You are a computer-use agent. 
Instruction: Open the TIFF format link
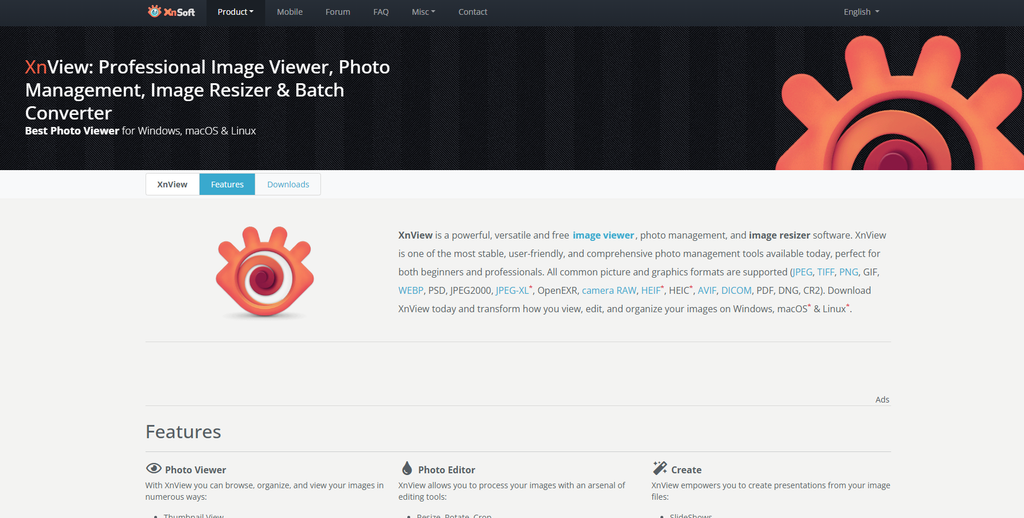(825, 272)
